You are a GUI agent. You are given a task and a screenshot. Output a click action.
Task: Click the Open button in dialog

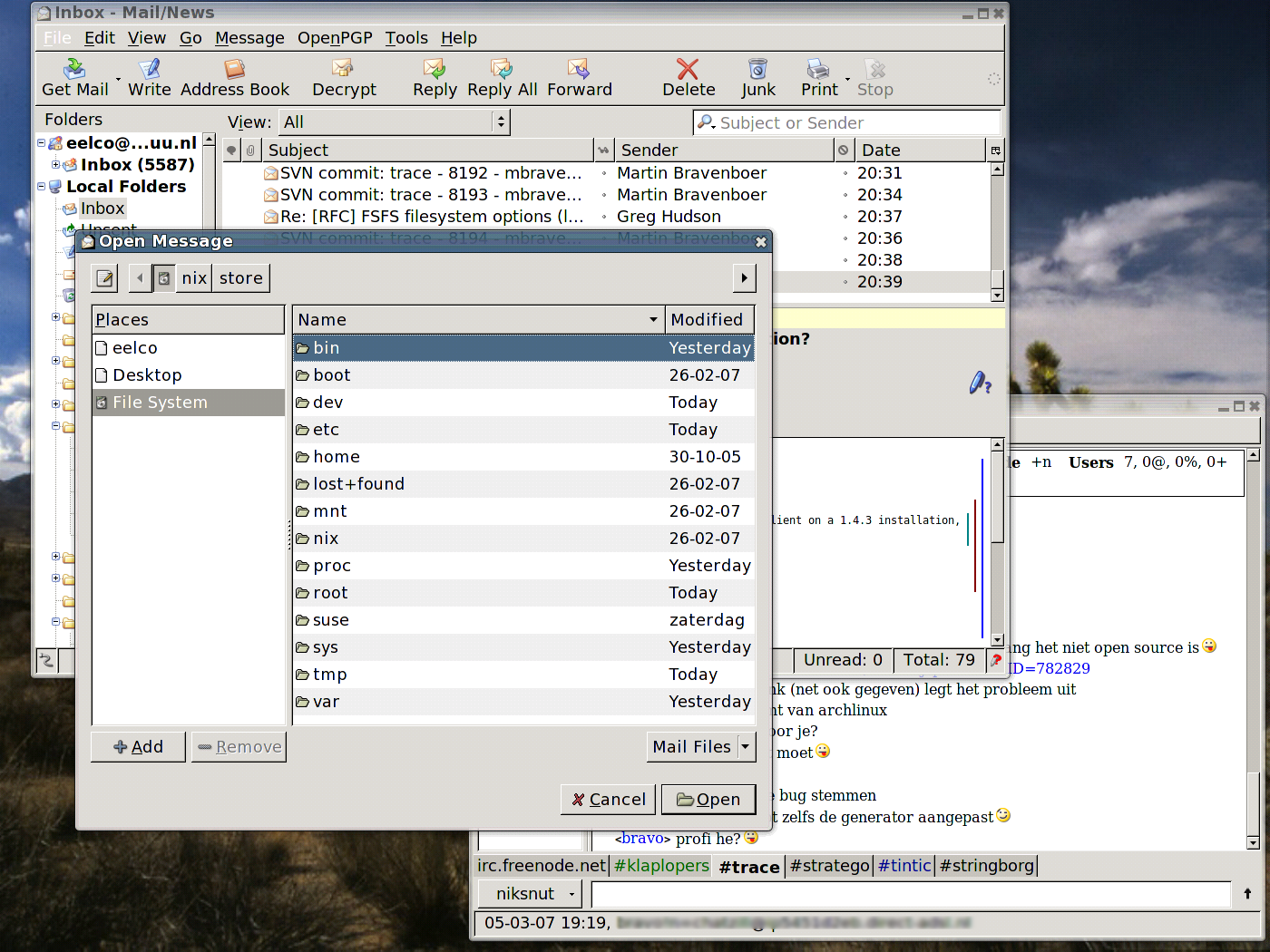pos(708,799)
